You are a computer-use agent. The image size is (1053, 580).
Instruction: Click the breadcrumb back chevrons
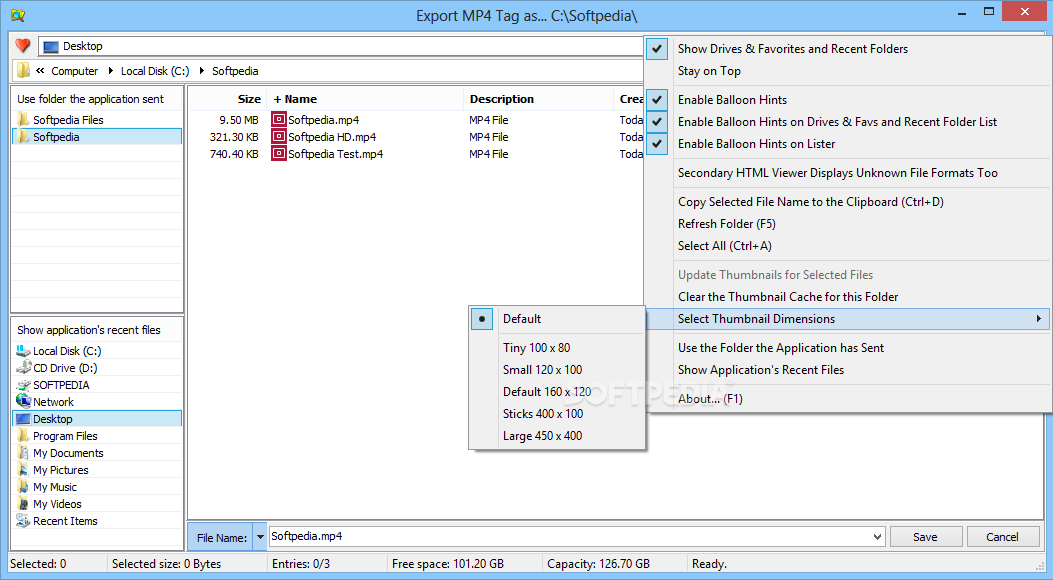click(40, 70)
